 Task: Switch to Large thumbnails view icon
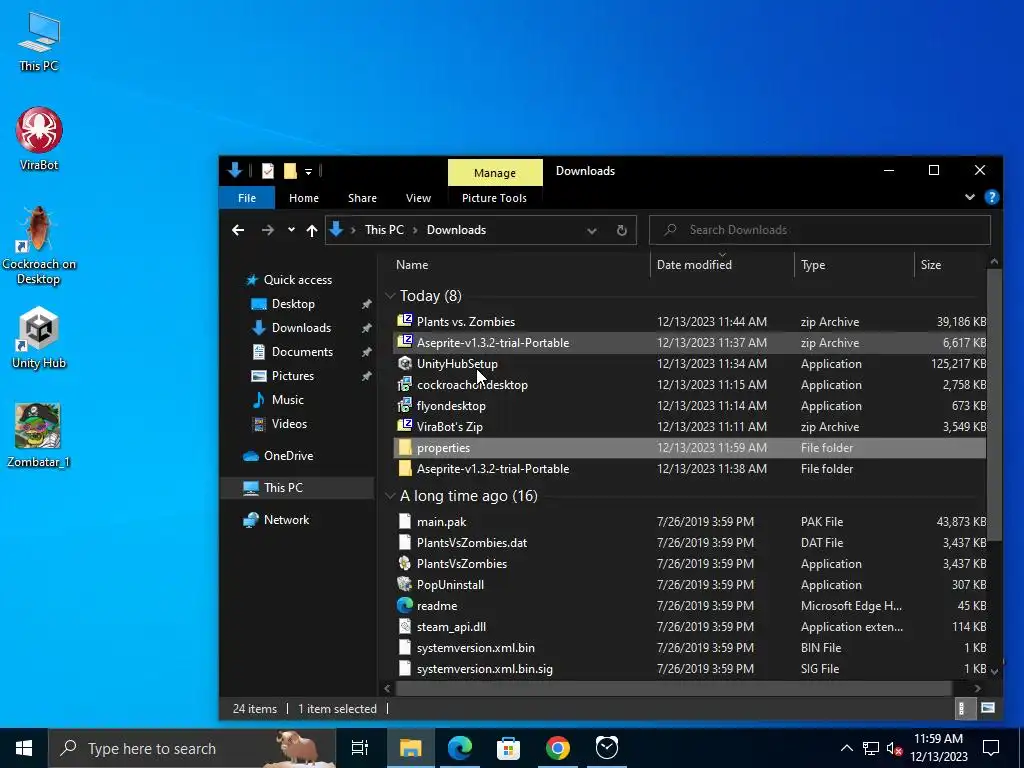(x=987, y=708)
